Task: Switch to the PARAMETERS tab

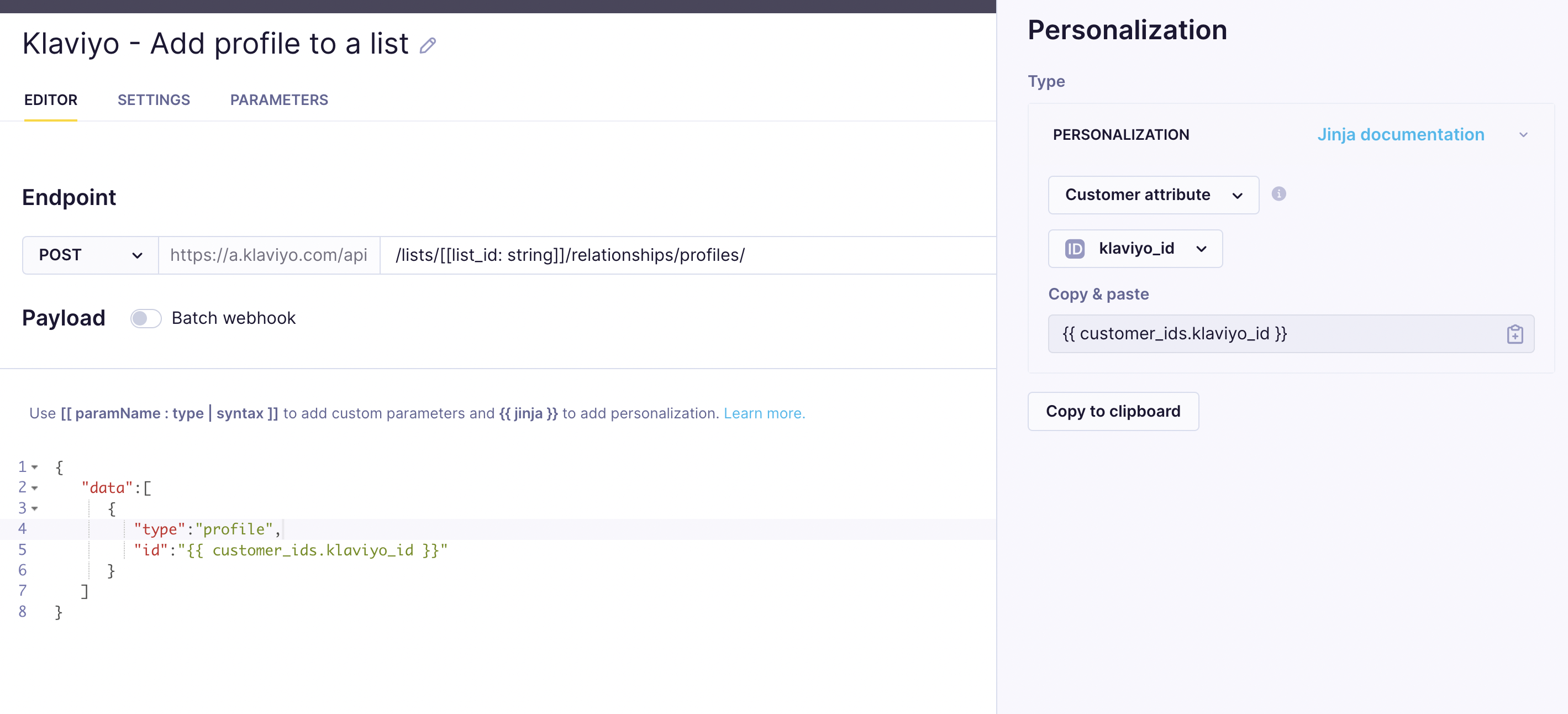Action: tap(279, 100)
